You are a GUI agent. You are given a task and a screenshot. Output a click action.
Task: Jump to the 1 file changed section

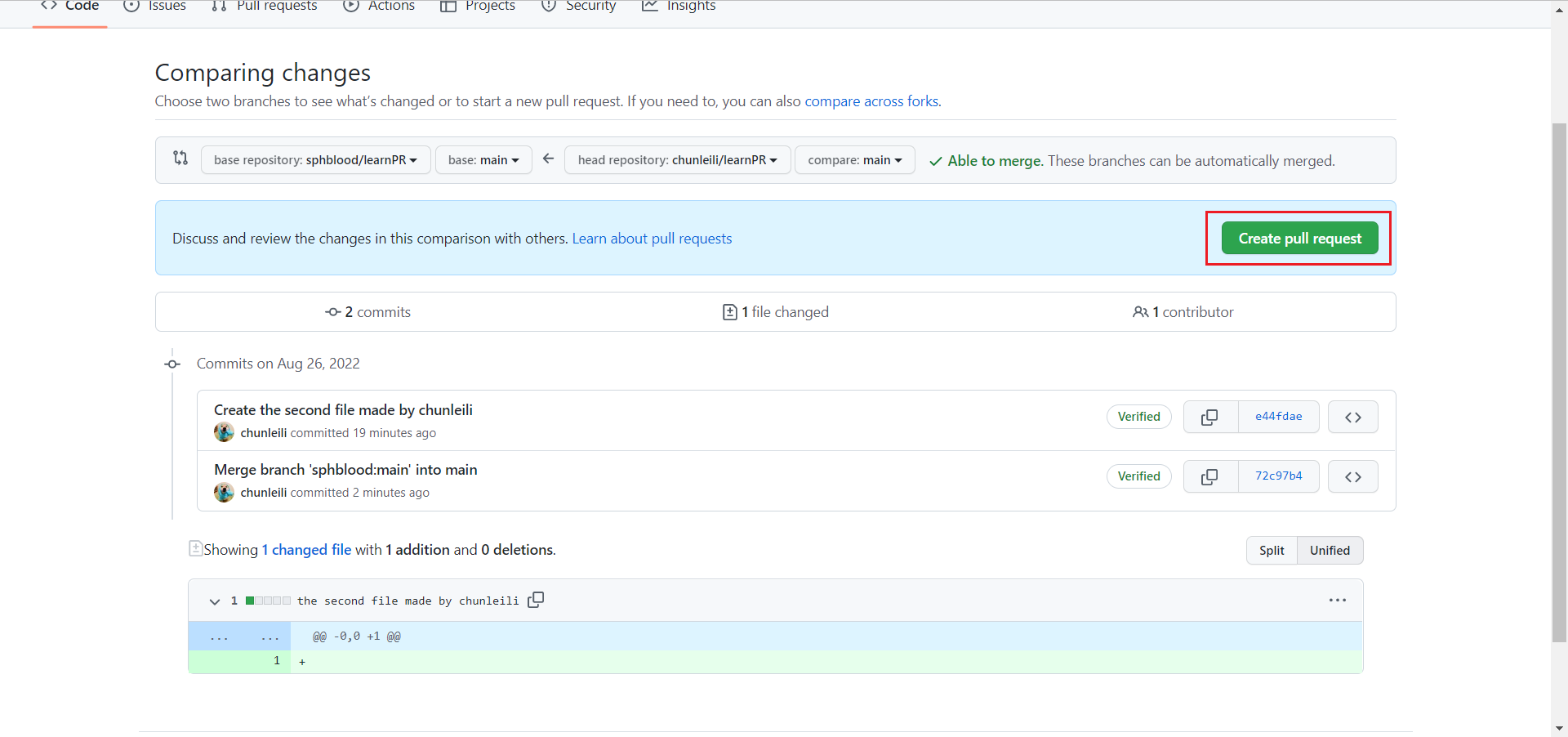(775, 312)
